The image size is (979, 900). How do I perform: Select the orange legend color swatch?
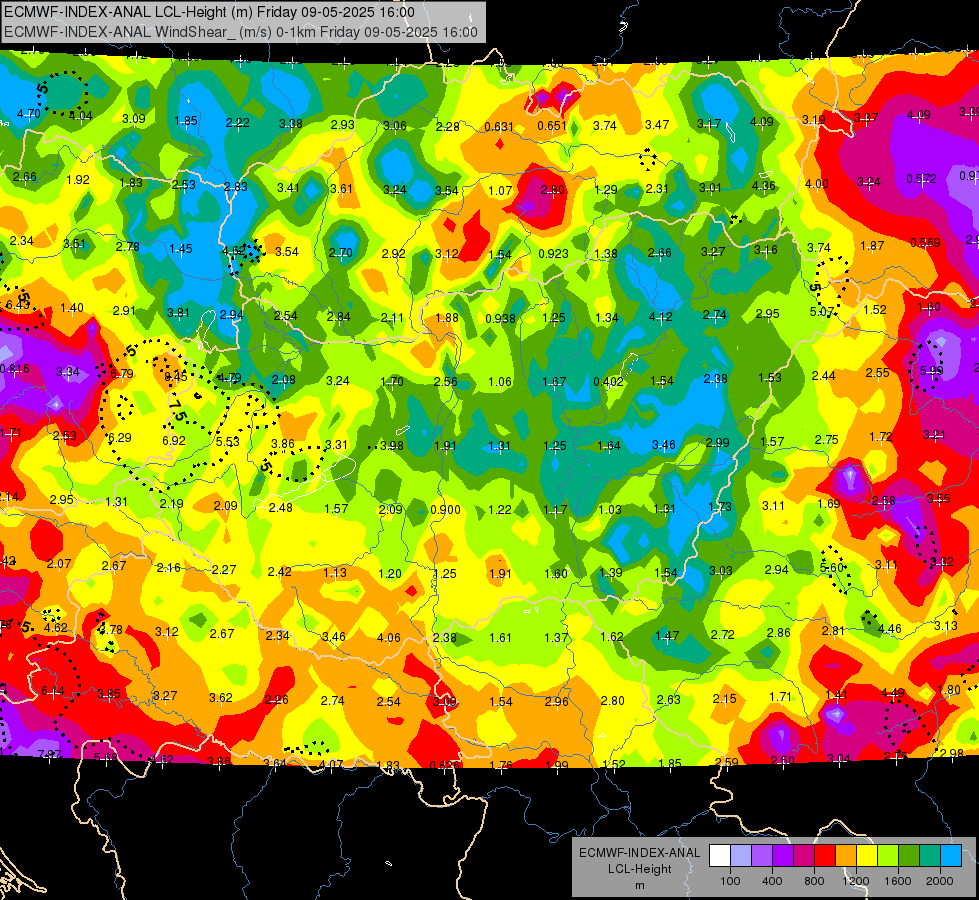[845, 856]
